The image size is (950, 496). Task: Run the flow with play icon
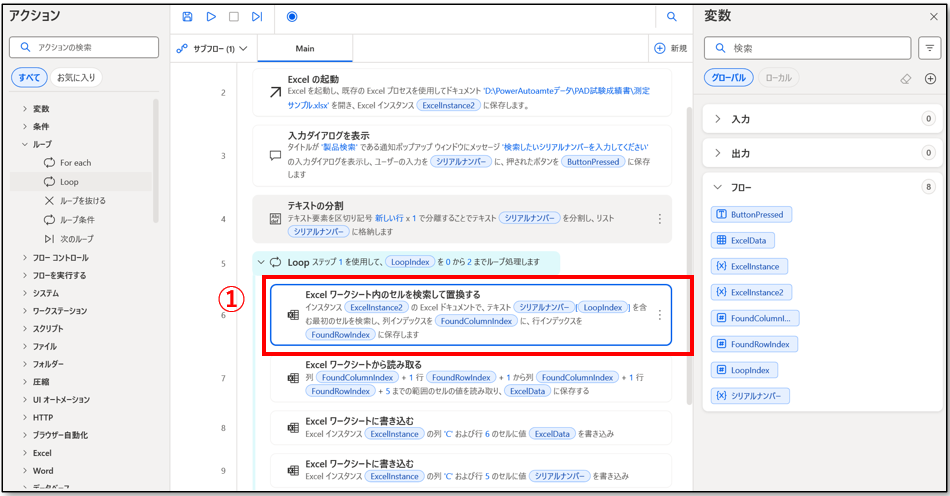tap(211, 17)
